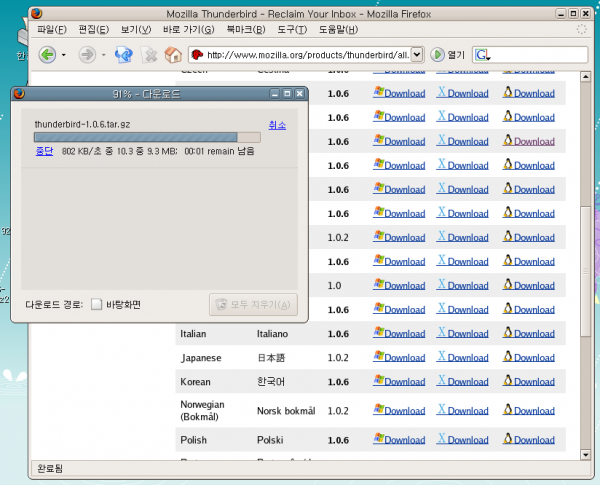Click the Windows Download link for Italian

[399, 333]
